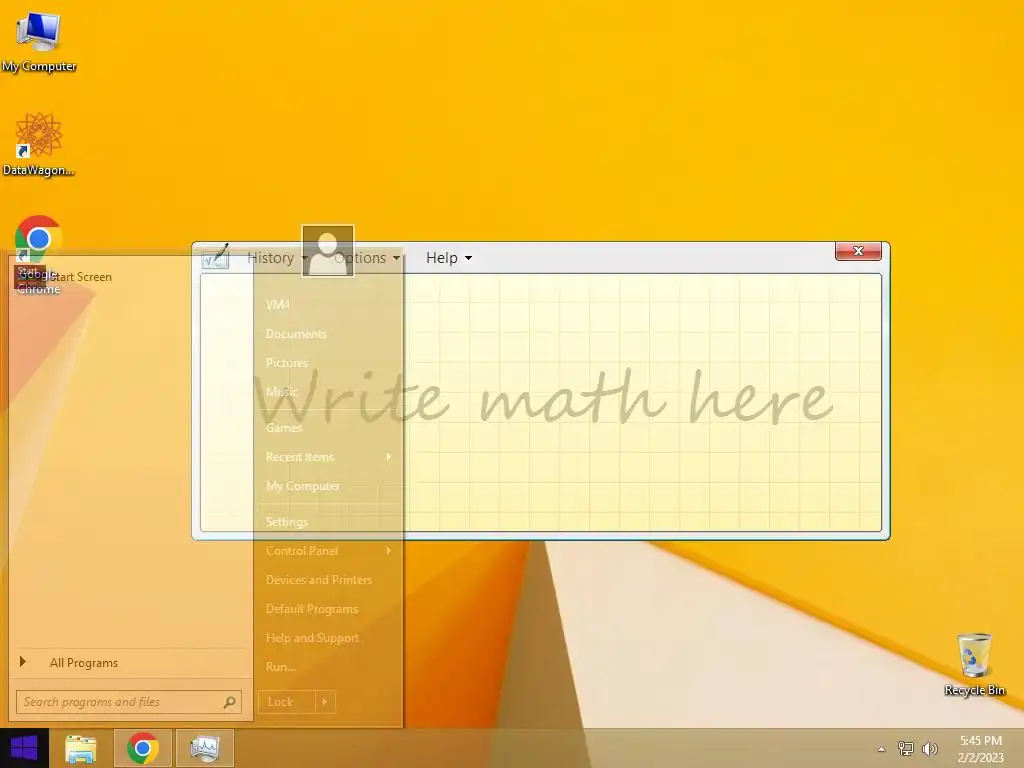The height and width of the screenshot is (768, 1024).
Task: Click the user account picture in Start menu
Action: point(328,251)
